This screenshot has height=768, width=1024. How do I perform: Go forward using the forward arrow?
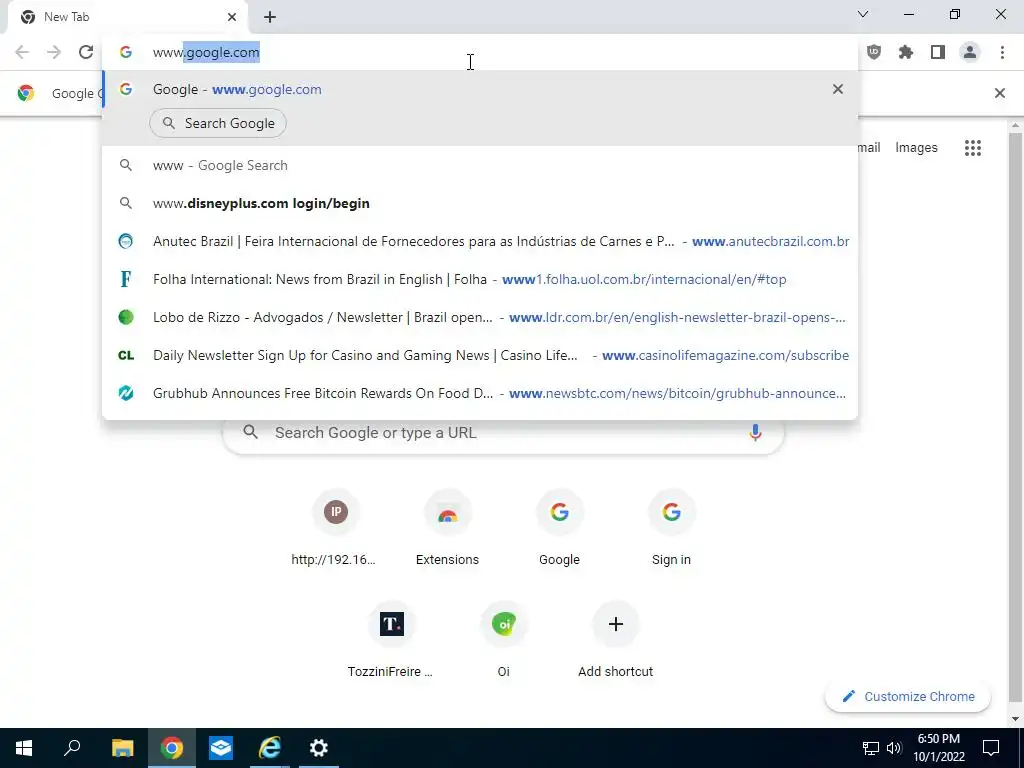54,52
